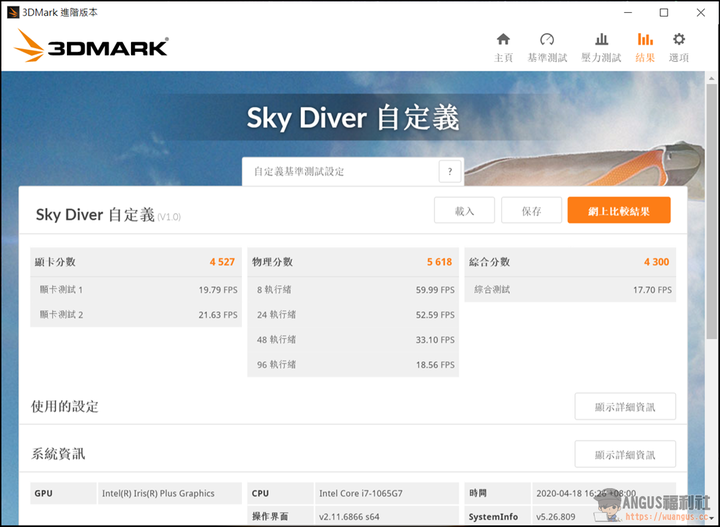Click the 顯卡測試 1 row
Screen dimensions: 720x527
click(136, 290)
